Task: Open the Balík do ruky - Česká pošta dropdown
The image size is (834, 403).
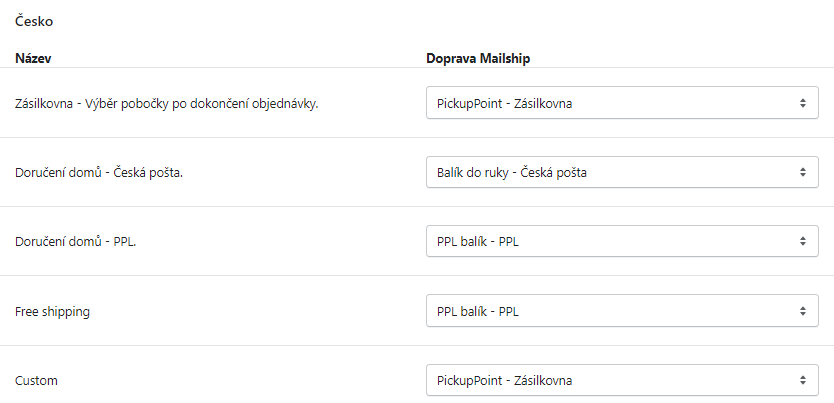Action: [x=622, y=172]
